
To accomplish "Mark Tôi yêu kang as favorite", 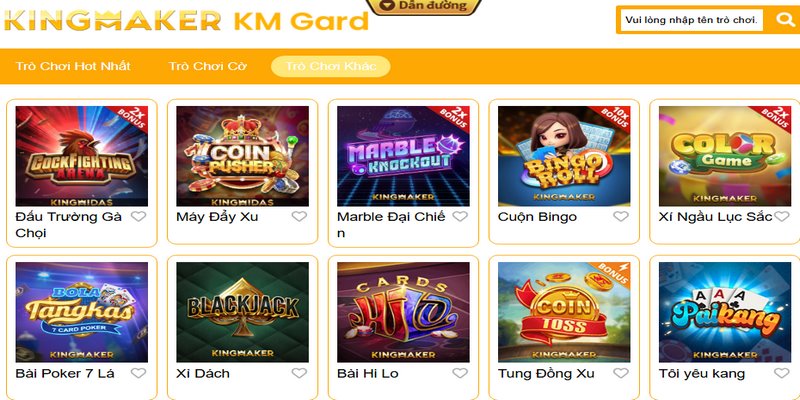I will 781,373.
